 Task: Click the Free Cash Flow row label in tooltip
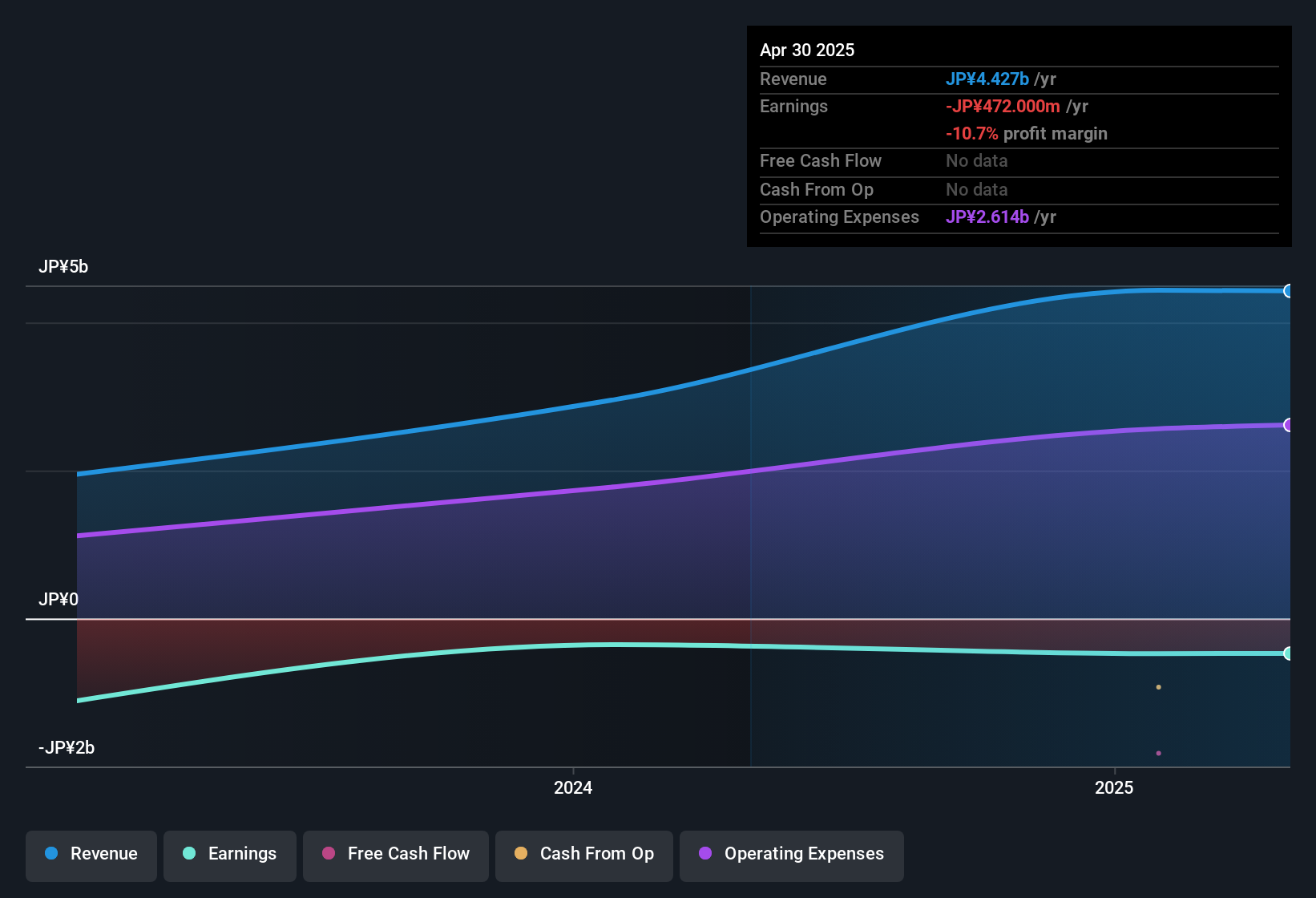click(x=821, y=160)
